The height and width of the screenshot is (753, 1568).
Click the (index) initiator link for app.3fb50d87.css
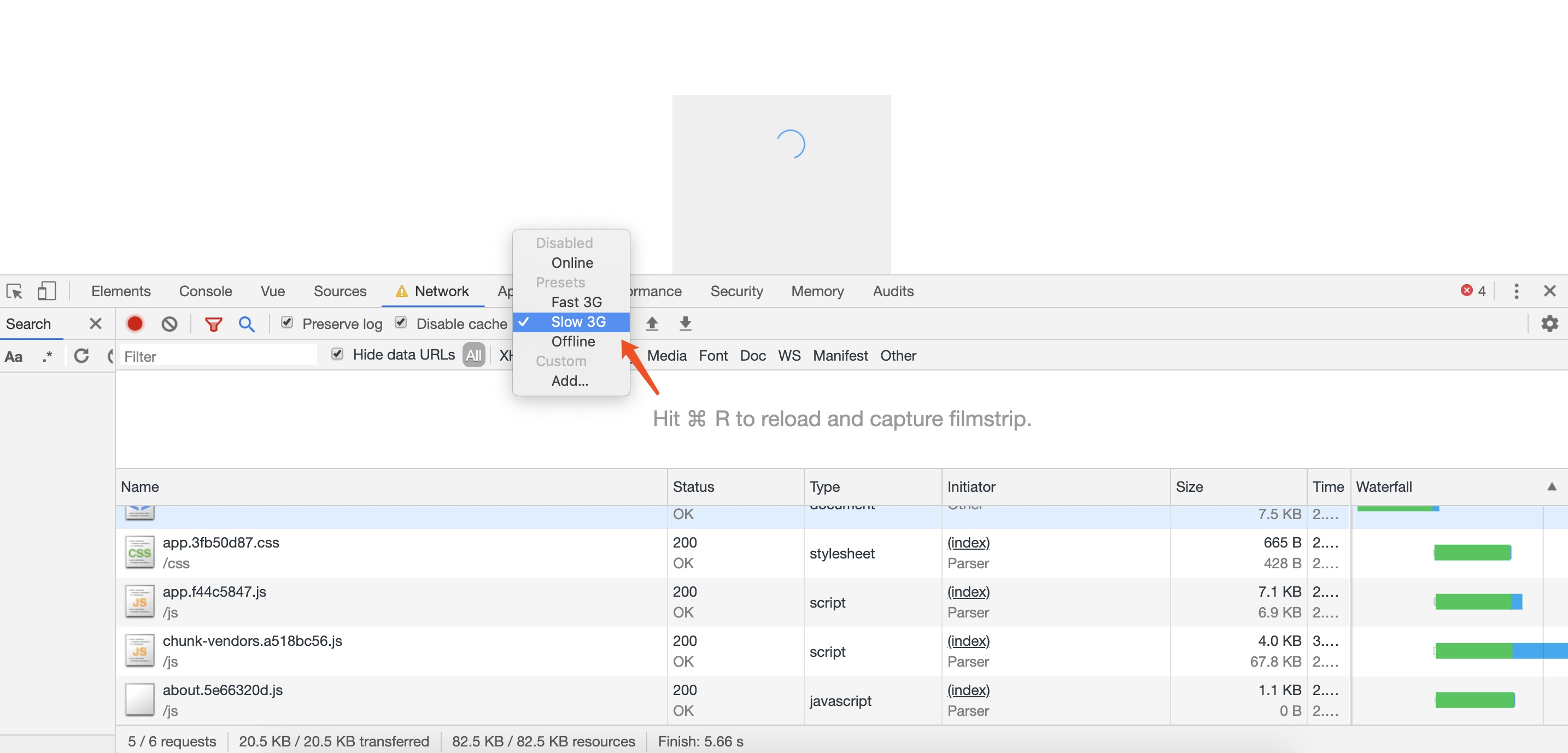tap(968, 542)
